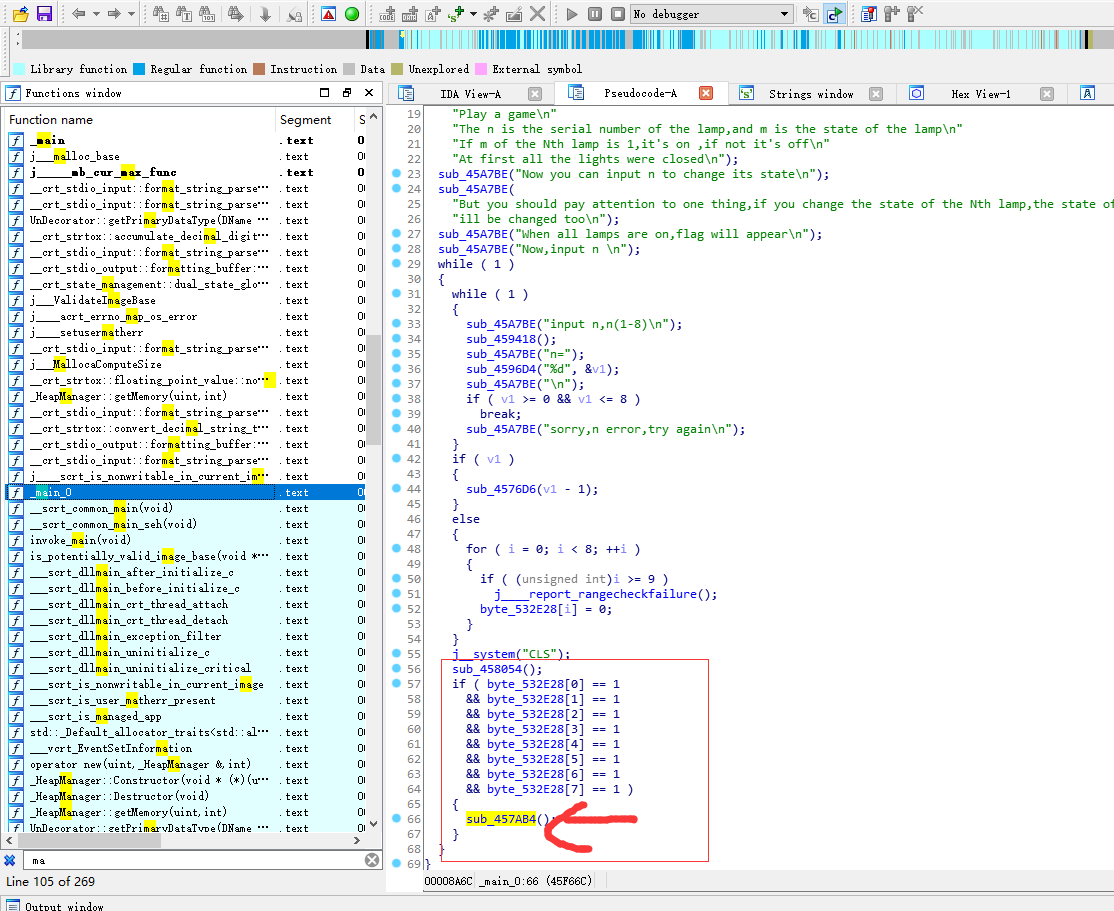Viewport: 1114px width, 911px height.
Task: Float the Functions window panel
Action: pyautogui.click(x=347, y=92)
